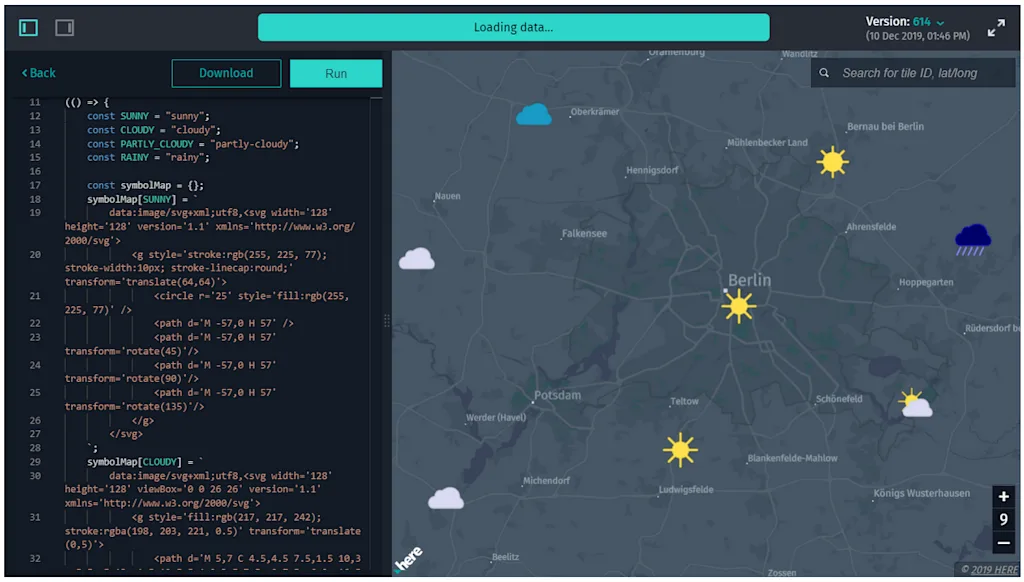Click the Run button
This screenshot has height=582, width=1024.
click(x=336, y=73)
